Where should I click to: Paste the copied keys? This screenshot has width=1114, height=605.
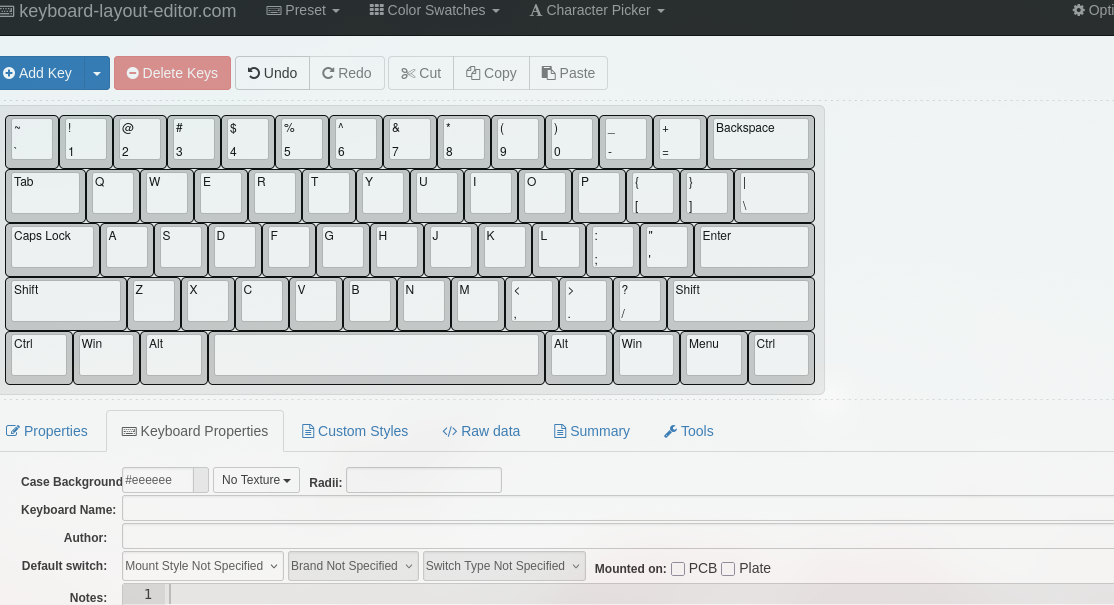pos(568,72)
